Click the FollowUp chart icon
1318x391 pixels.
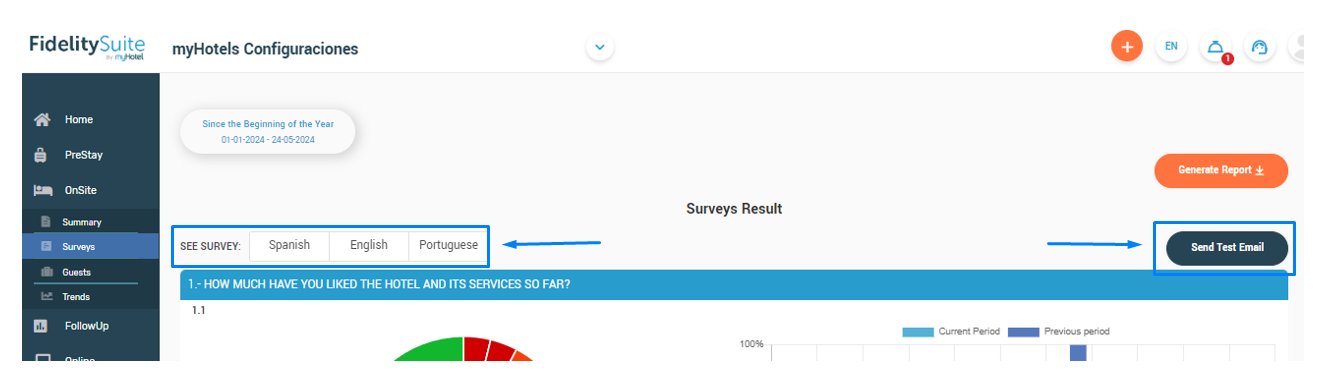41,326
